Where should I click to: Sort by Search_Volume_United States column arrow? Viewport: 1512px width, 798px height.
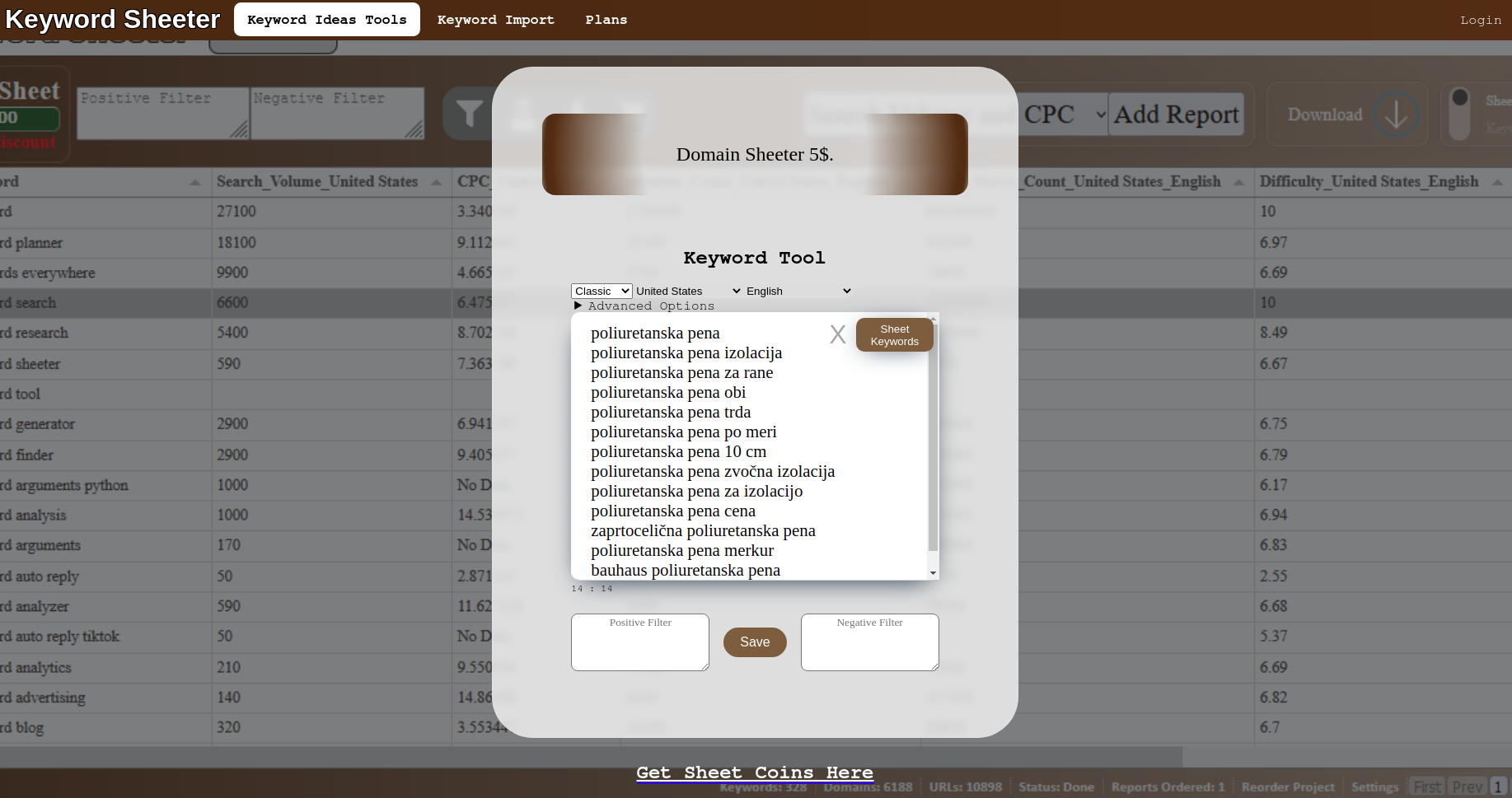click(x=436, y=182)
